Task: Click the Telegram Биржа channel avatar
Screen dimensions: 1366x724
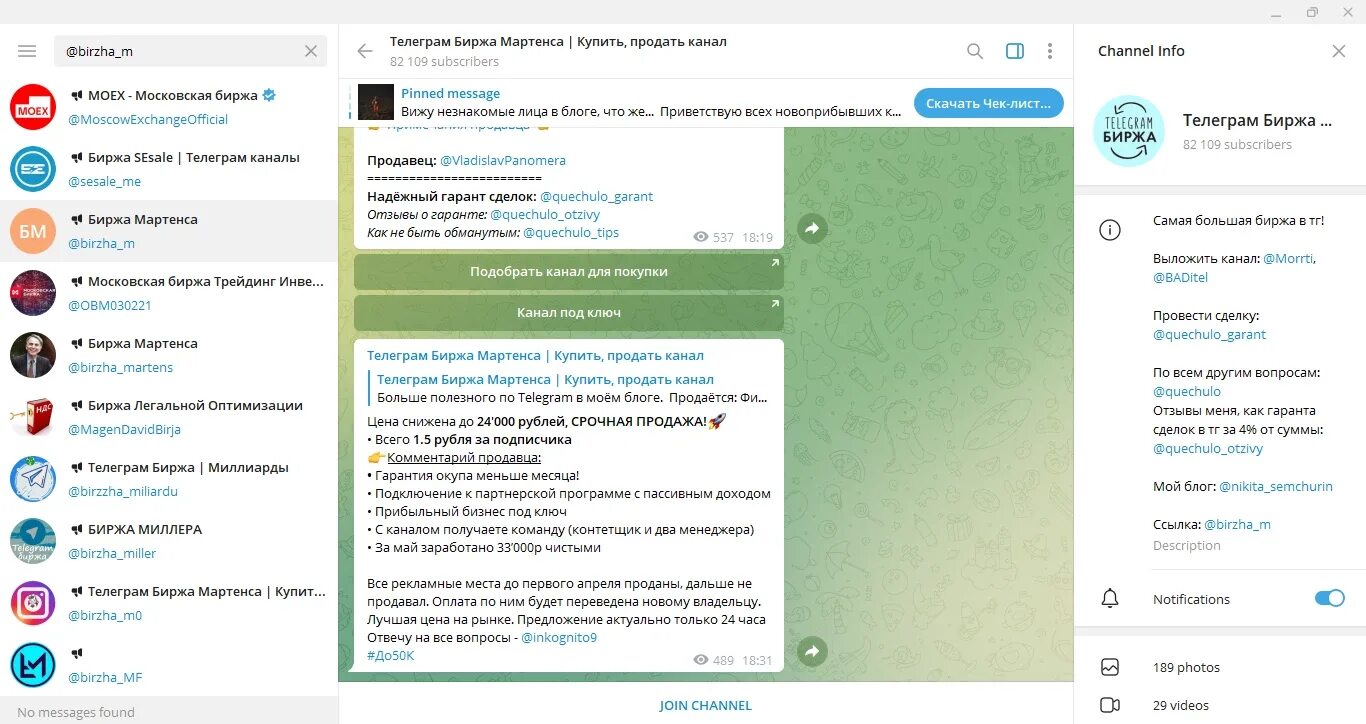Action: pyautogui.click(x=1128, y=131)
